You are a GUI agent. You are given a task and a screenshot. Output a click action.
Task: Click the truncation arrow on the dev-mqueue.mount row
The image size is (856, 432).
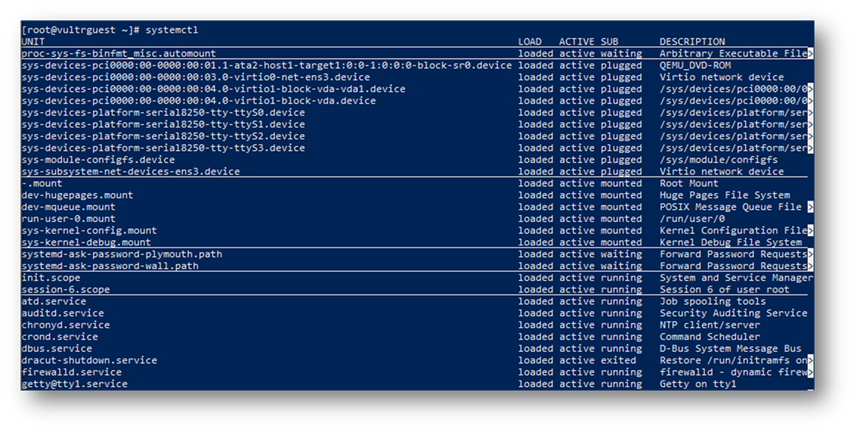(809, 207)
